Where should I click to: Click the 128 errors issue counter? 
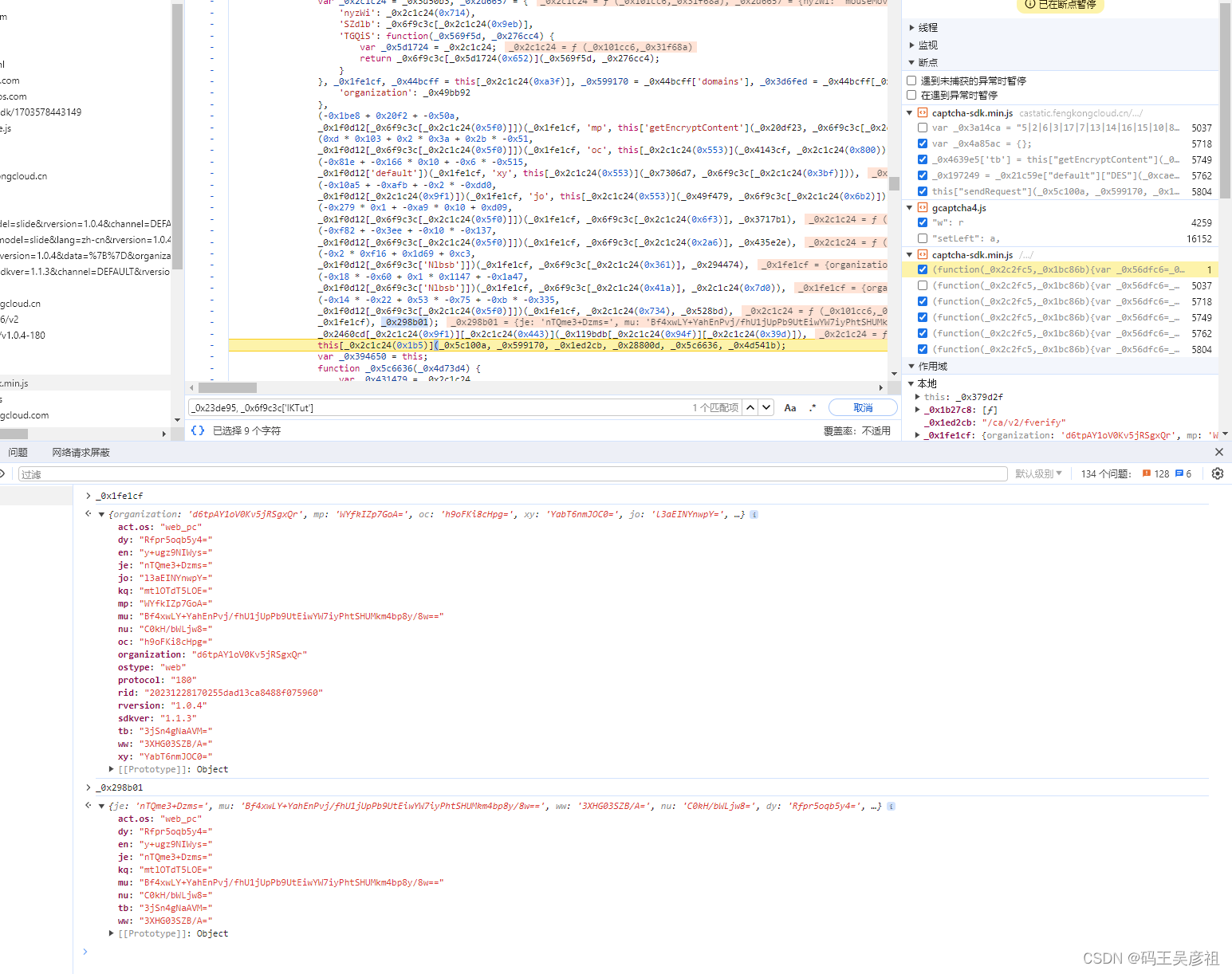tap(1155, 473)
